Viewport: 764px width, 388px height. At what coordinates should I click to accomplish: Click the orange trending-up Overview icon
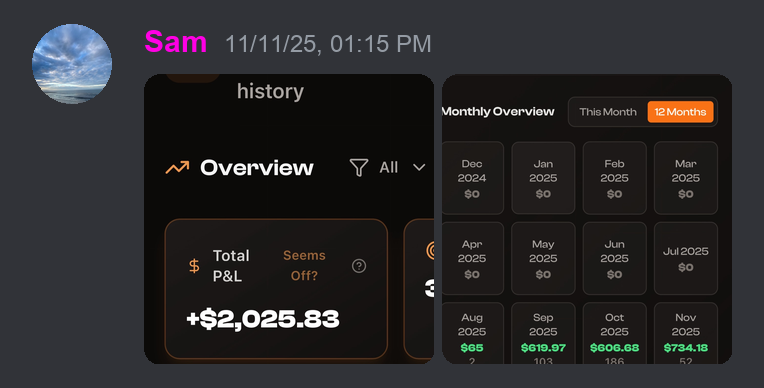click(x=177, y=168)
